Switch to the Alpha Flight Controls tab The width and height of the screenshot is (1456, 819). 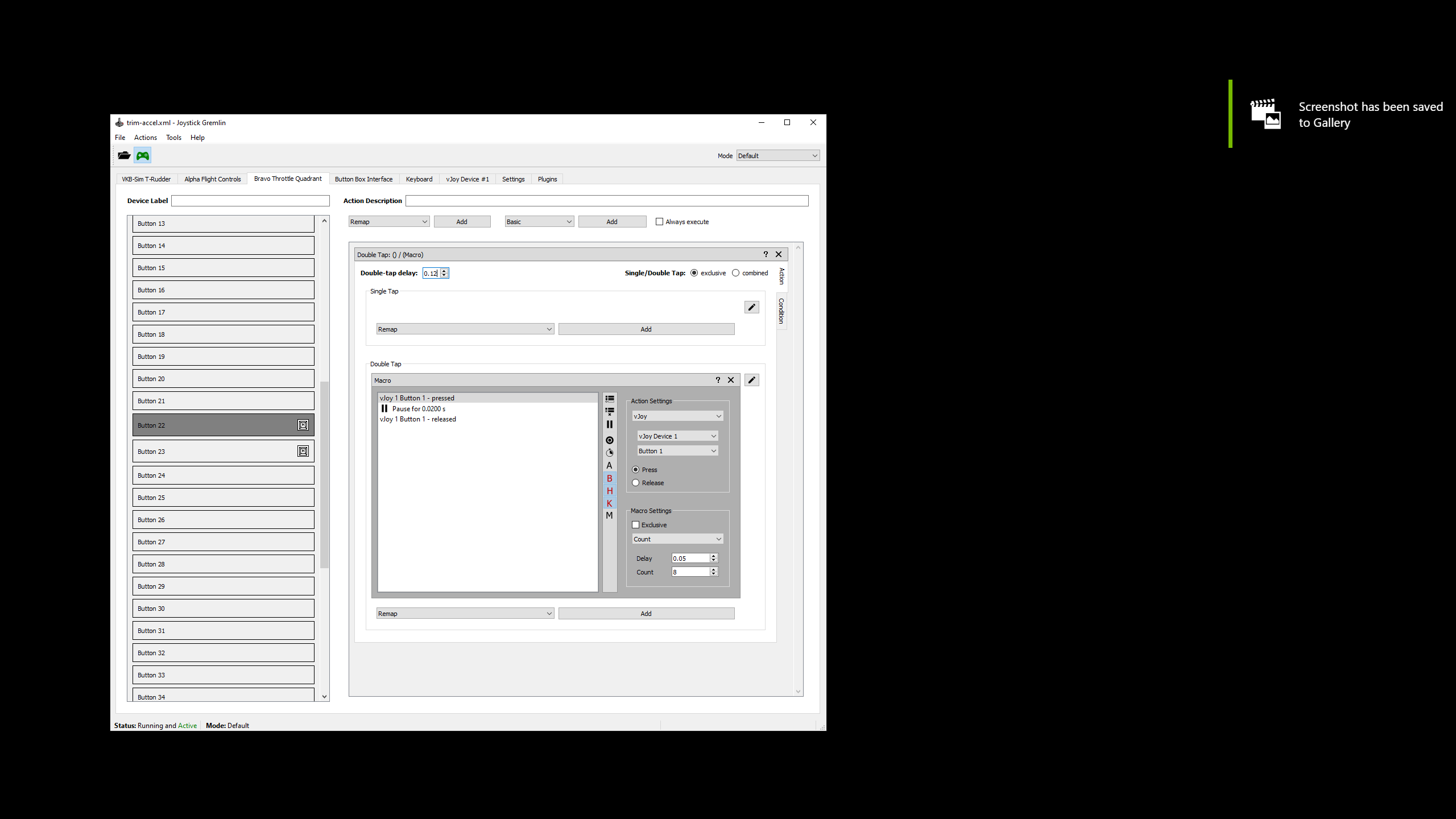tap(212, 179)
